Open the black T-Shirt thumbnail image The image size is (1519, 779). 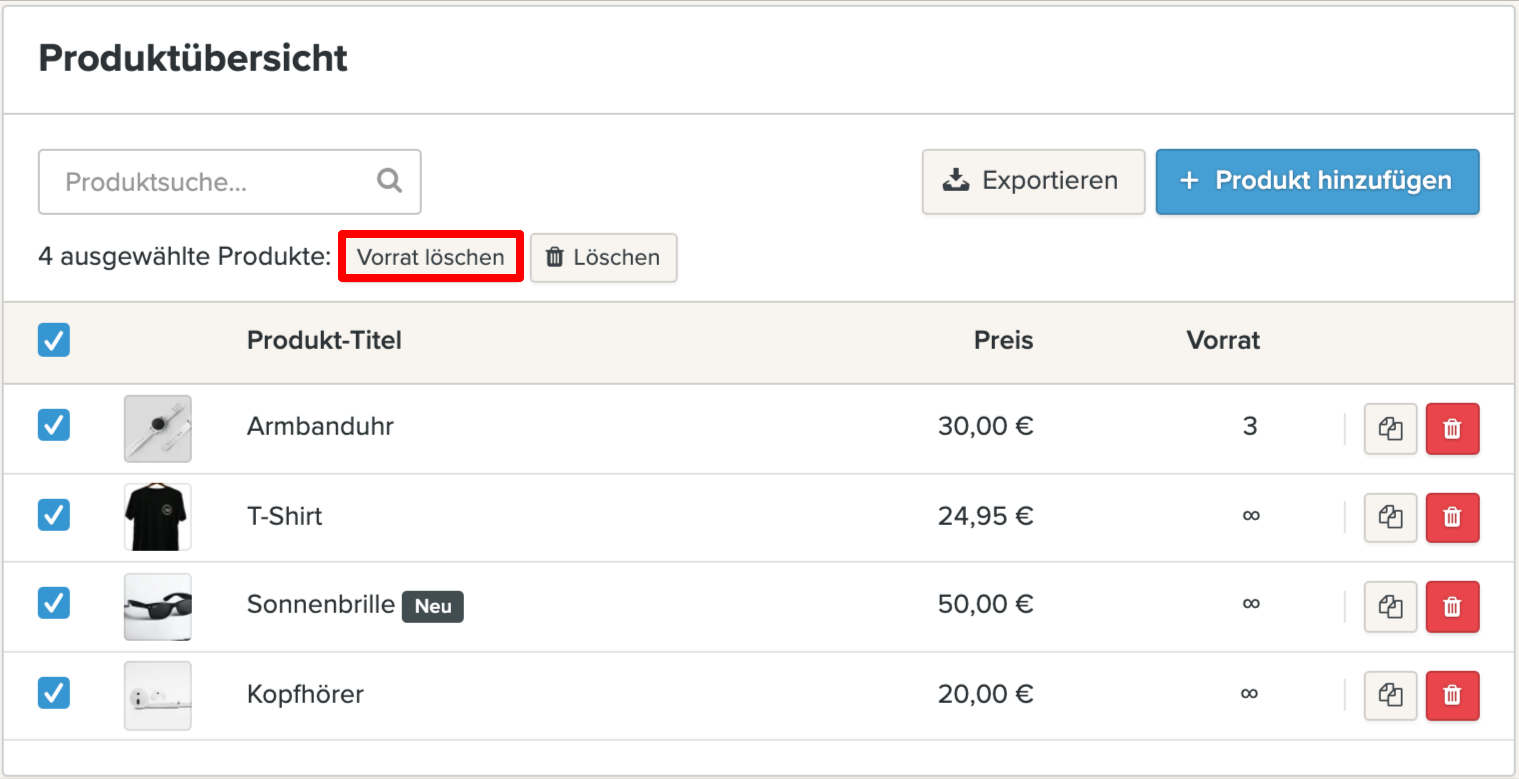tap(157, 517)
